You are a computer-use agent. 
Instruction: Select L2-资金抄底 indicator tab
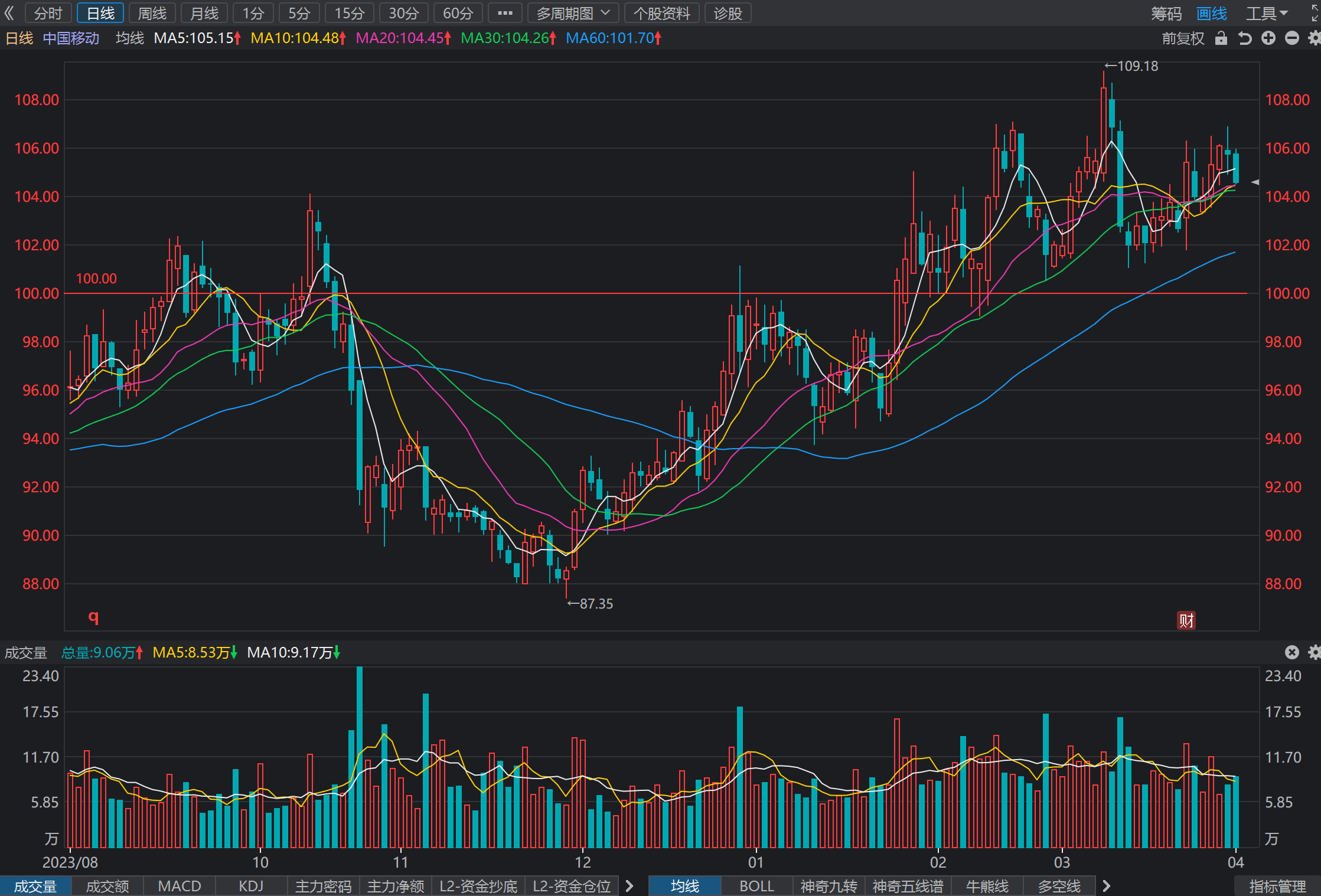[x=478, y=886]
